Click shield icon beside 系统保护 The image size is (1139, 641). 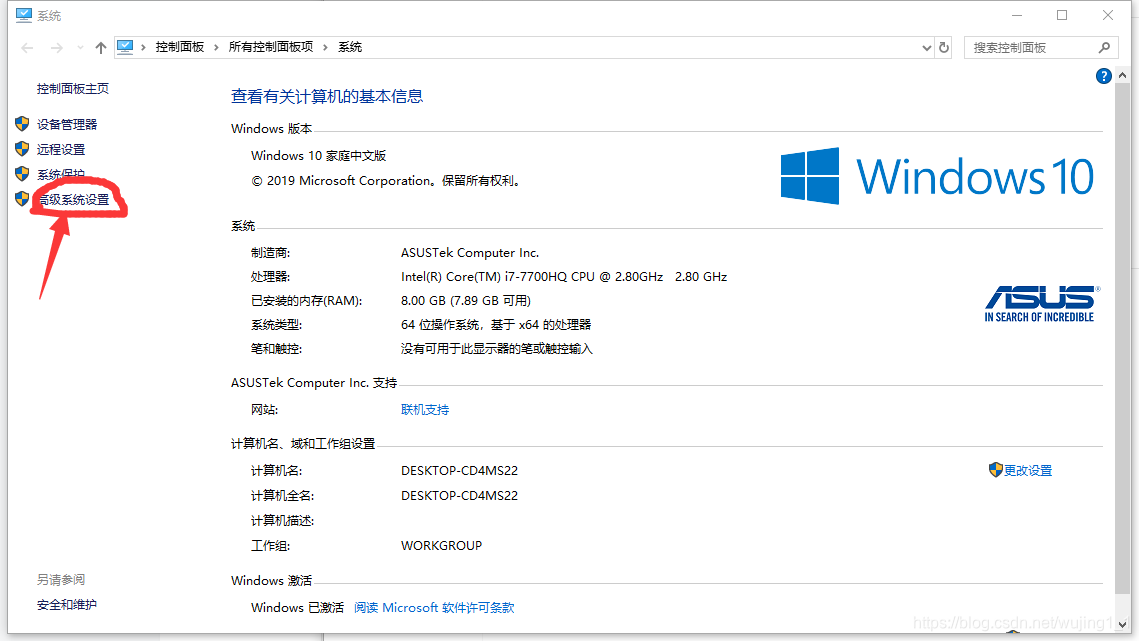point(22,174)
